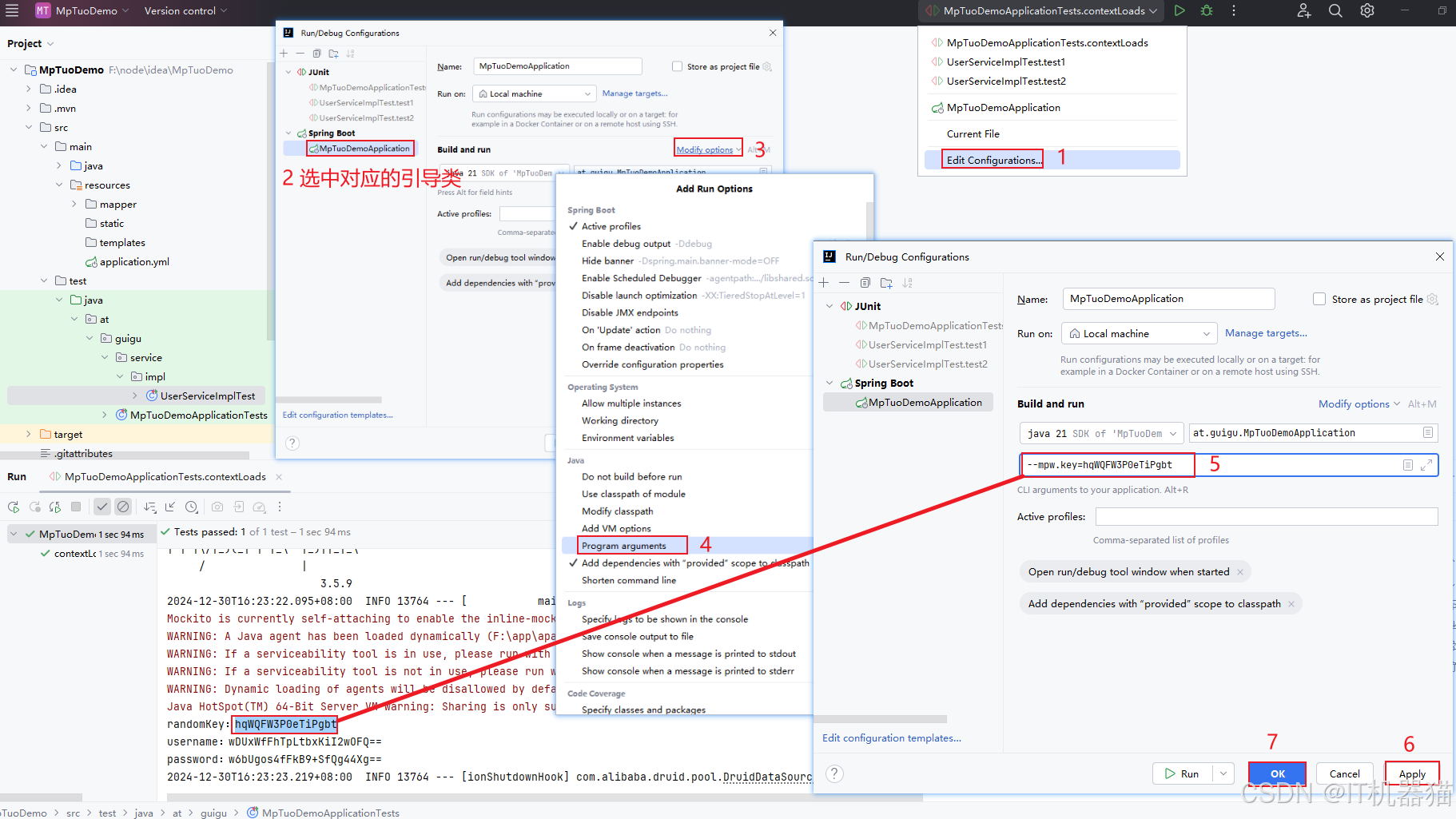1456x819 pixels.
Task: Copy configuration icon in front dialog
Action: [865, 283]
